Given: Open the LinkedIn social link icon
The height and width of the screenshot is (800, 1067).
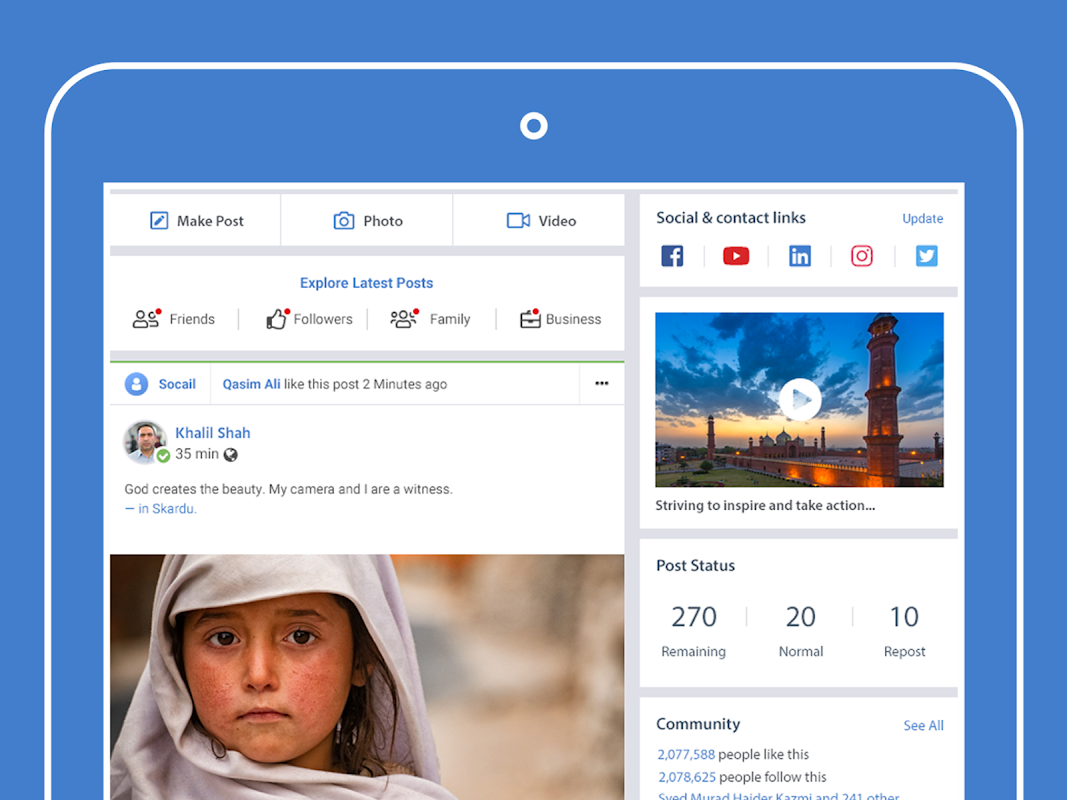Looking at the screenshot, I should [800, 256].
